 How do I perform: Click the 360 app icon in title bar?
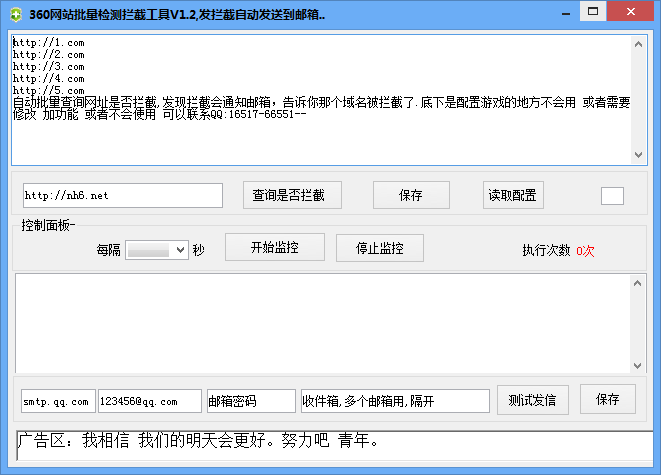14,14
